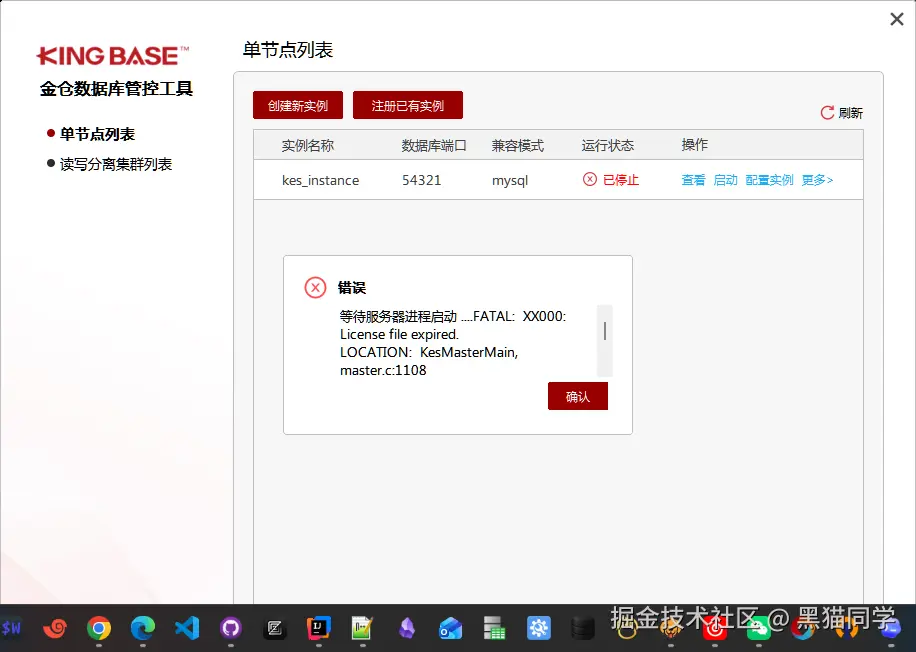Image resolution: width=916 pixels, height=652 pixels.
Task: Expand the 更多> options for kes_instance
Action: (817, 180)
